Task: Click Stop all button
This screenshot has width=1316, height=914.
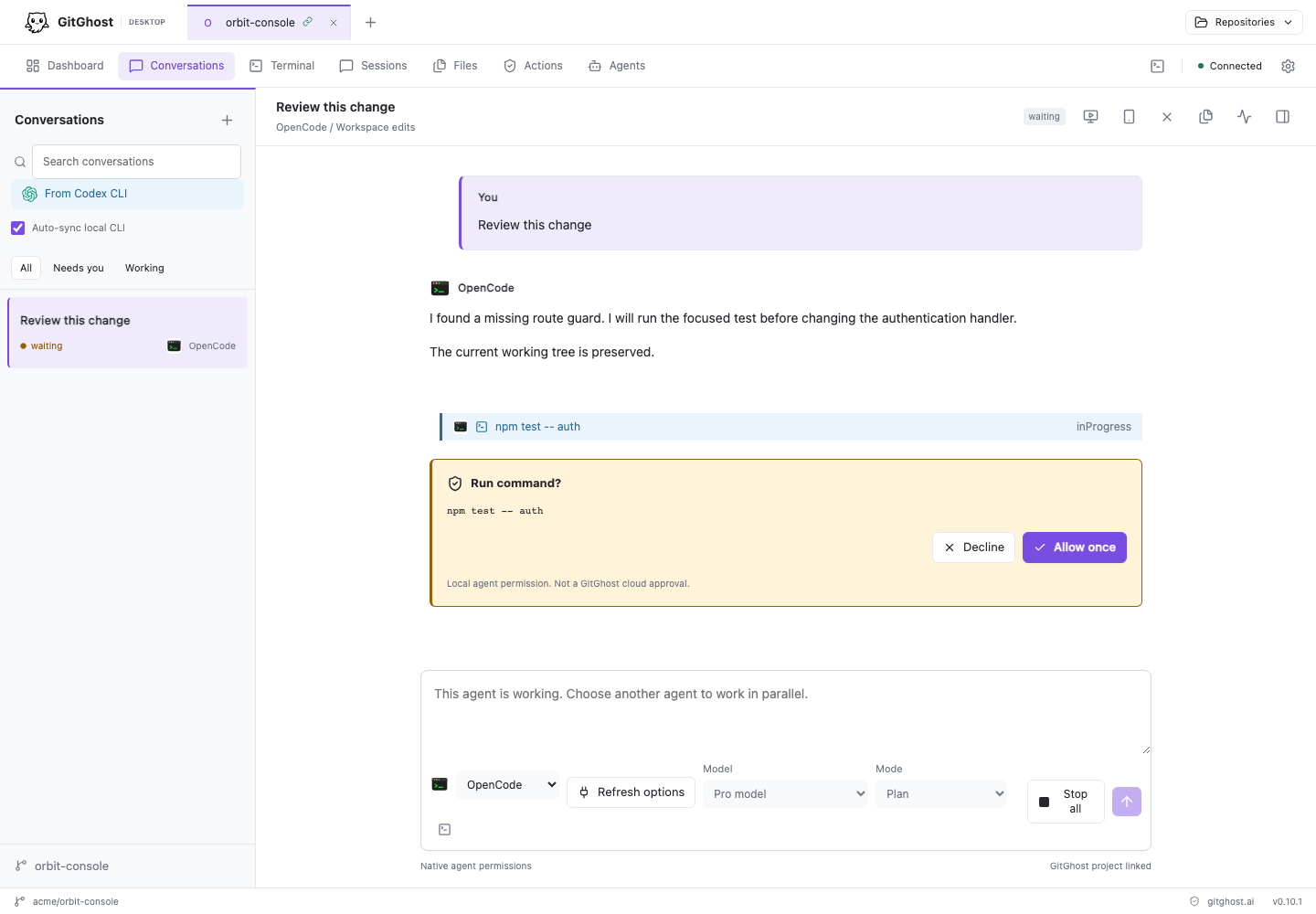Action: (1066, 802)
